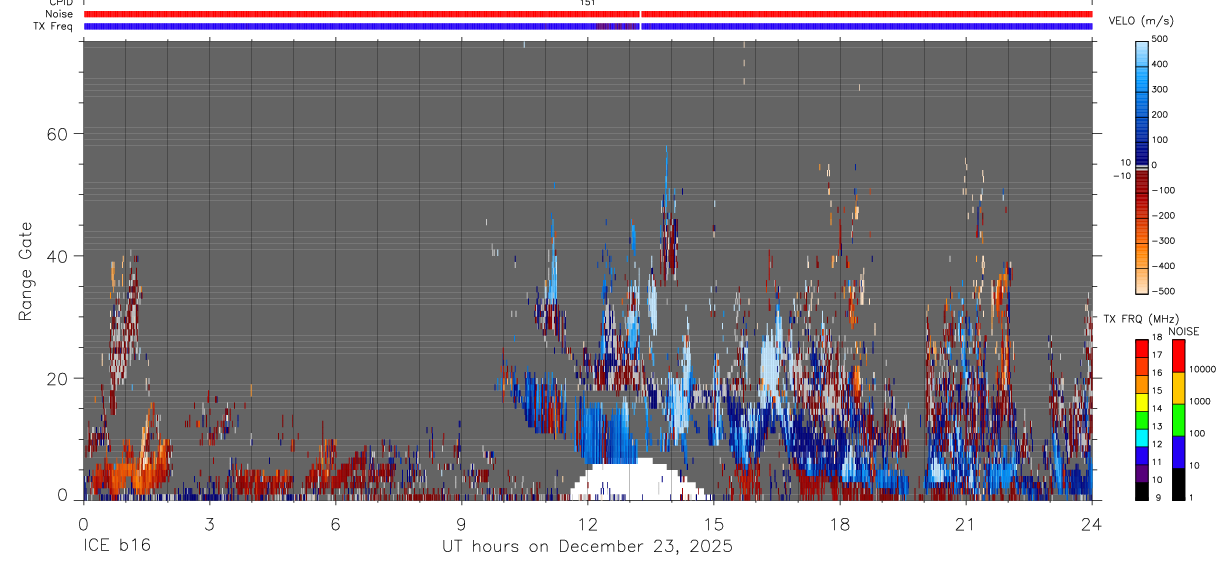Click the 11 tick in TX FRQ legend
Screen dimensions: 1228x567
tap(1156, 462)
